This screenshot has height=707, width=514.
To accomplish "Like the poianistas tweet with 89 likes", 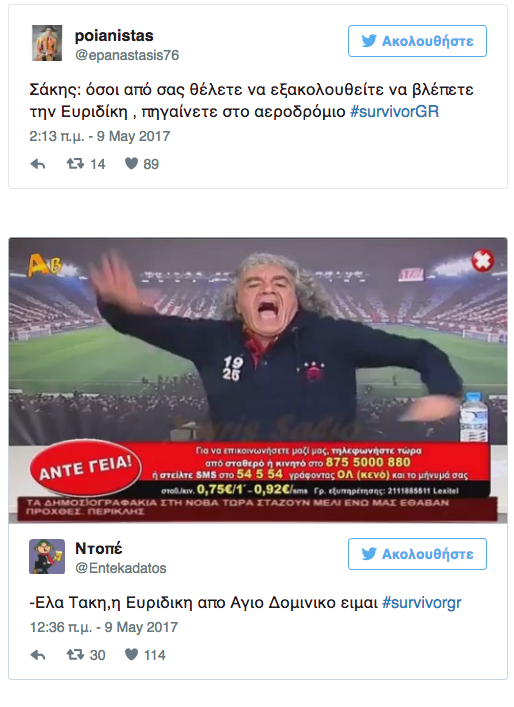I will pyautogui.click(x=131, y=164).
